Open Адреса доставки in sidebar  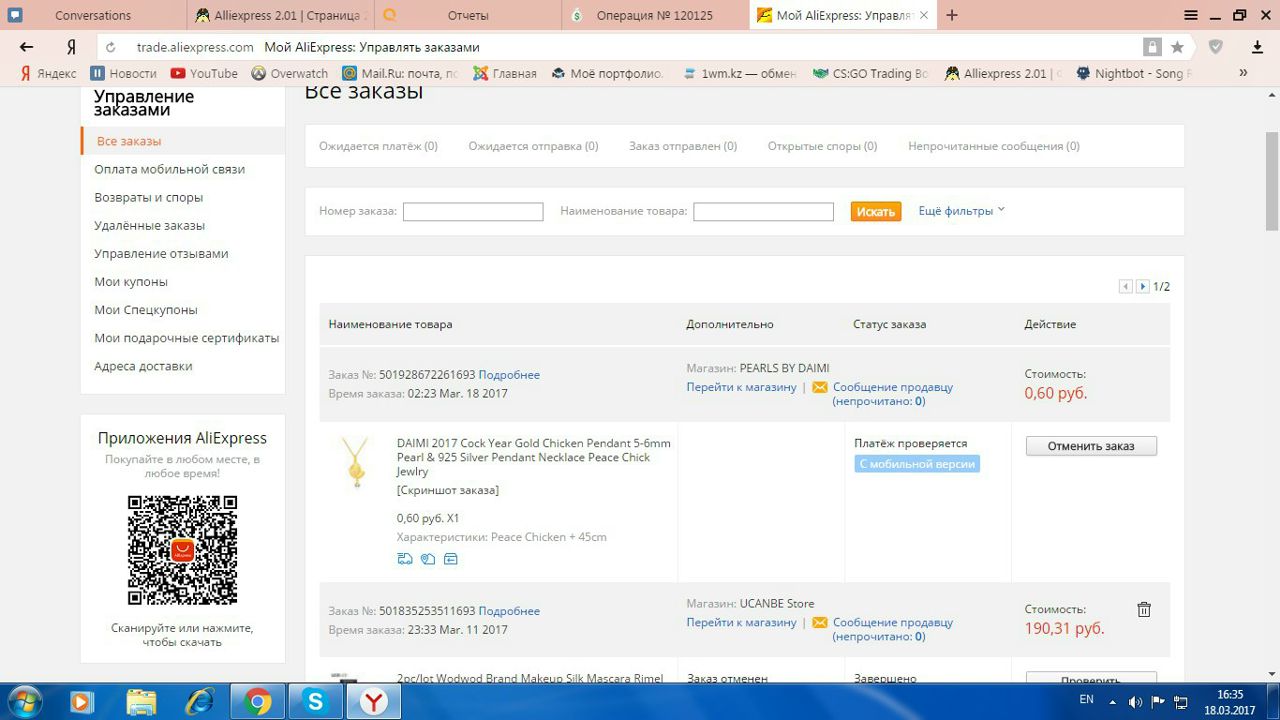click(143, 366)
